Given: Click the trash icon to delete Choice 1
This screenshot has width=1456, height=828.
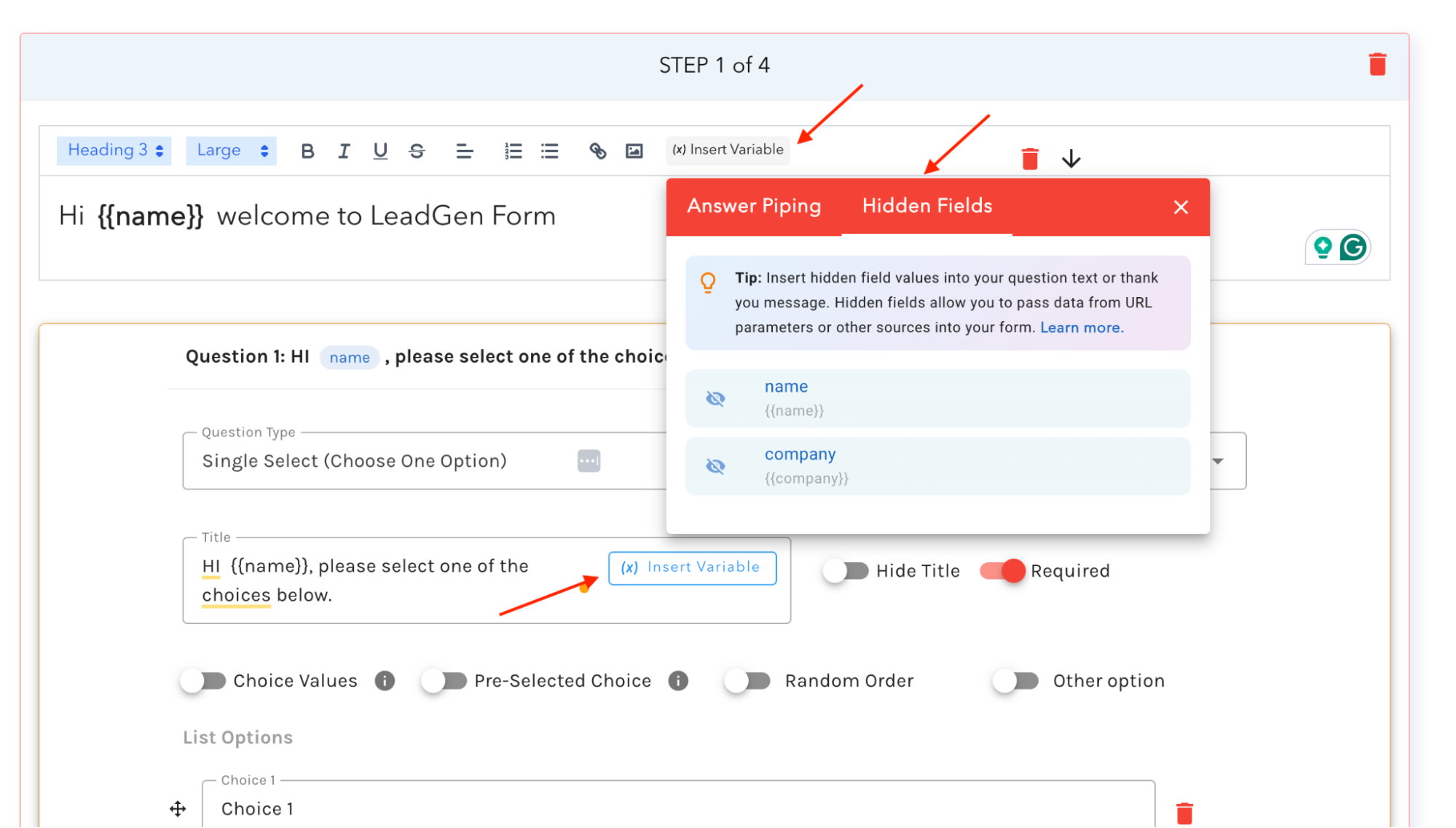Looking at the screenshot, I should 1184,813.
